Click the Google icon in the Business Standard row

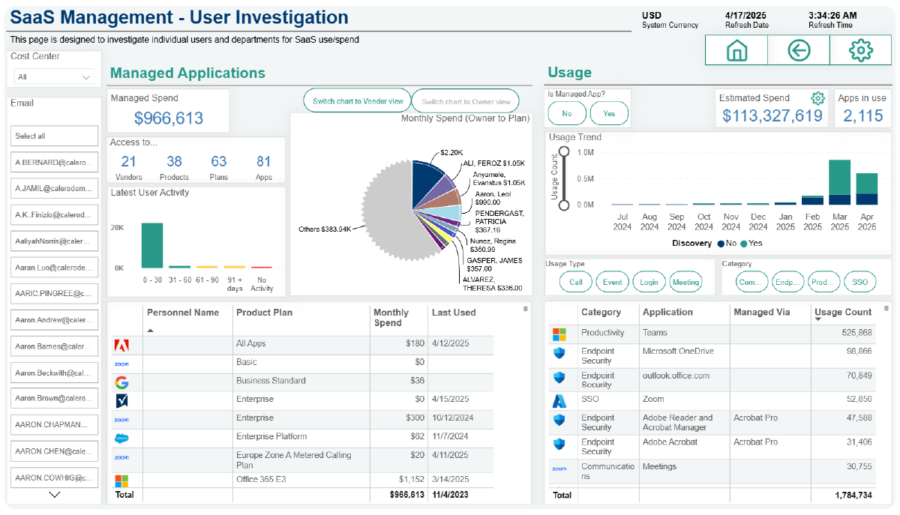(122, 382)
